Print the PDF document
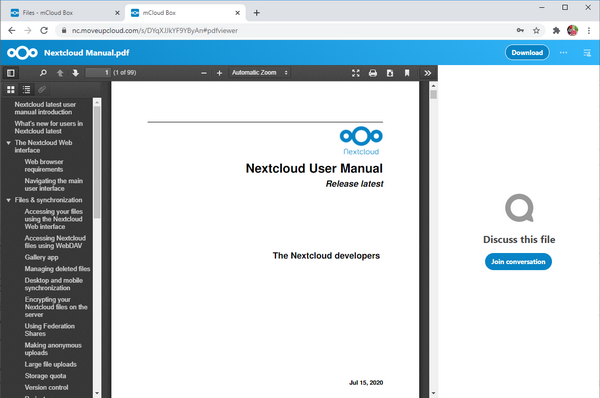Screen dimensions: 600x398 (373, 73)
